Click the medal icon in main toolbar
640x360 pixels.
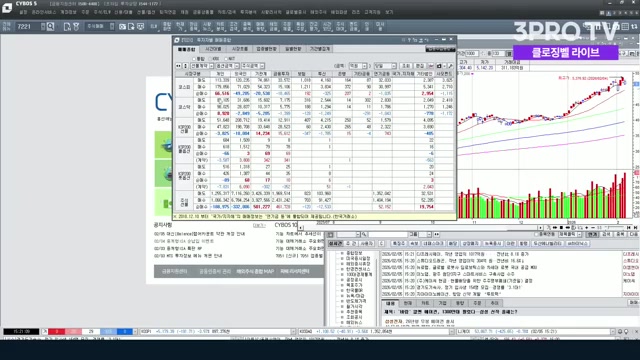(x=76, y=27)
